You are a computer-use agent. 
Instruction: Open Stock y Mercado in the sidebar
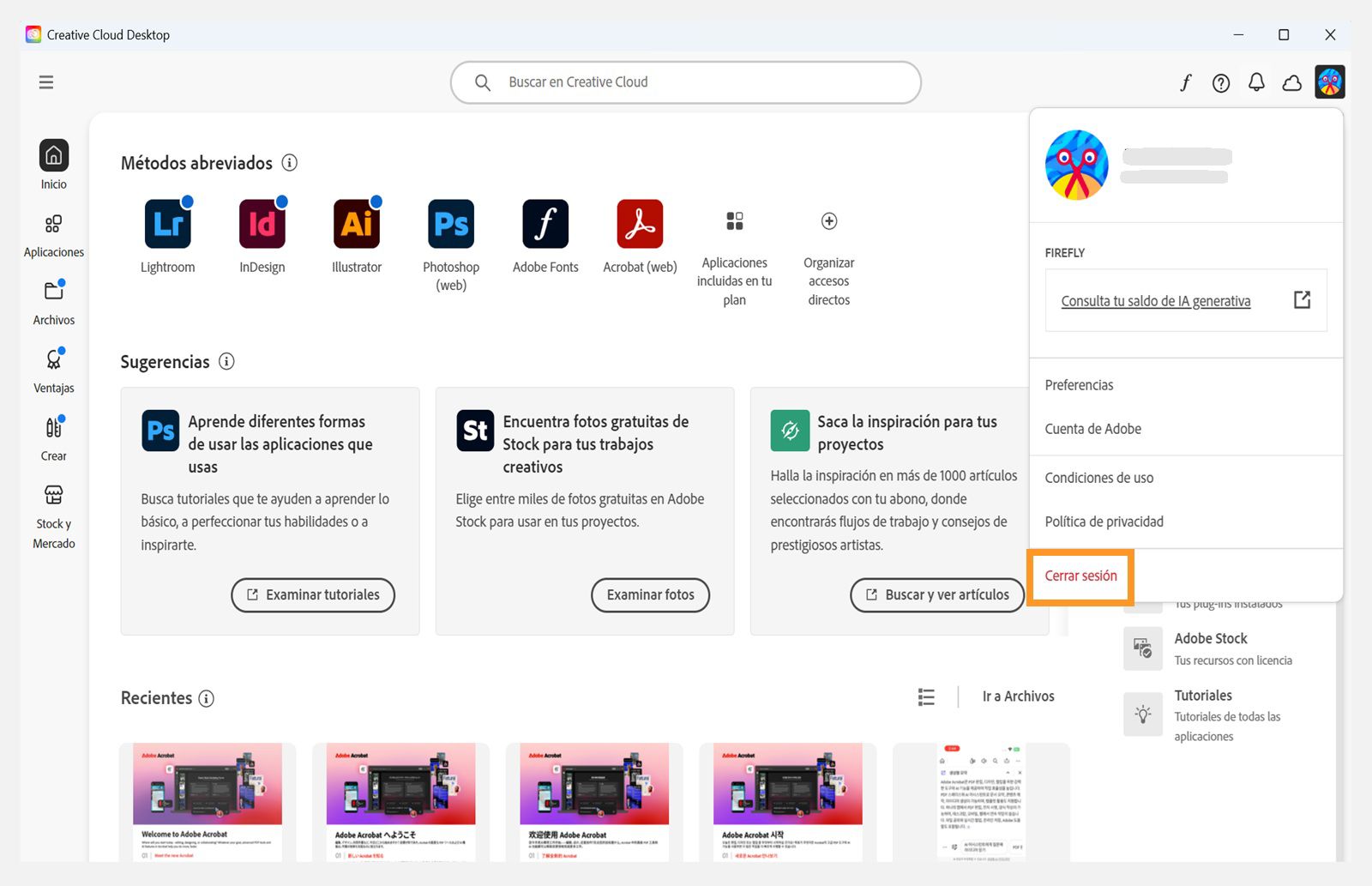point(53,516)
